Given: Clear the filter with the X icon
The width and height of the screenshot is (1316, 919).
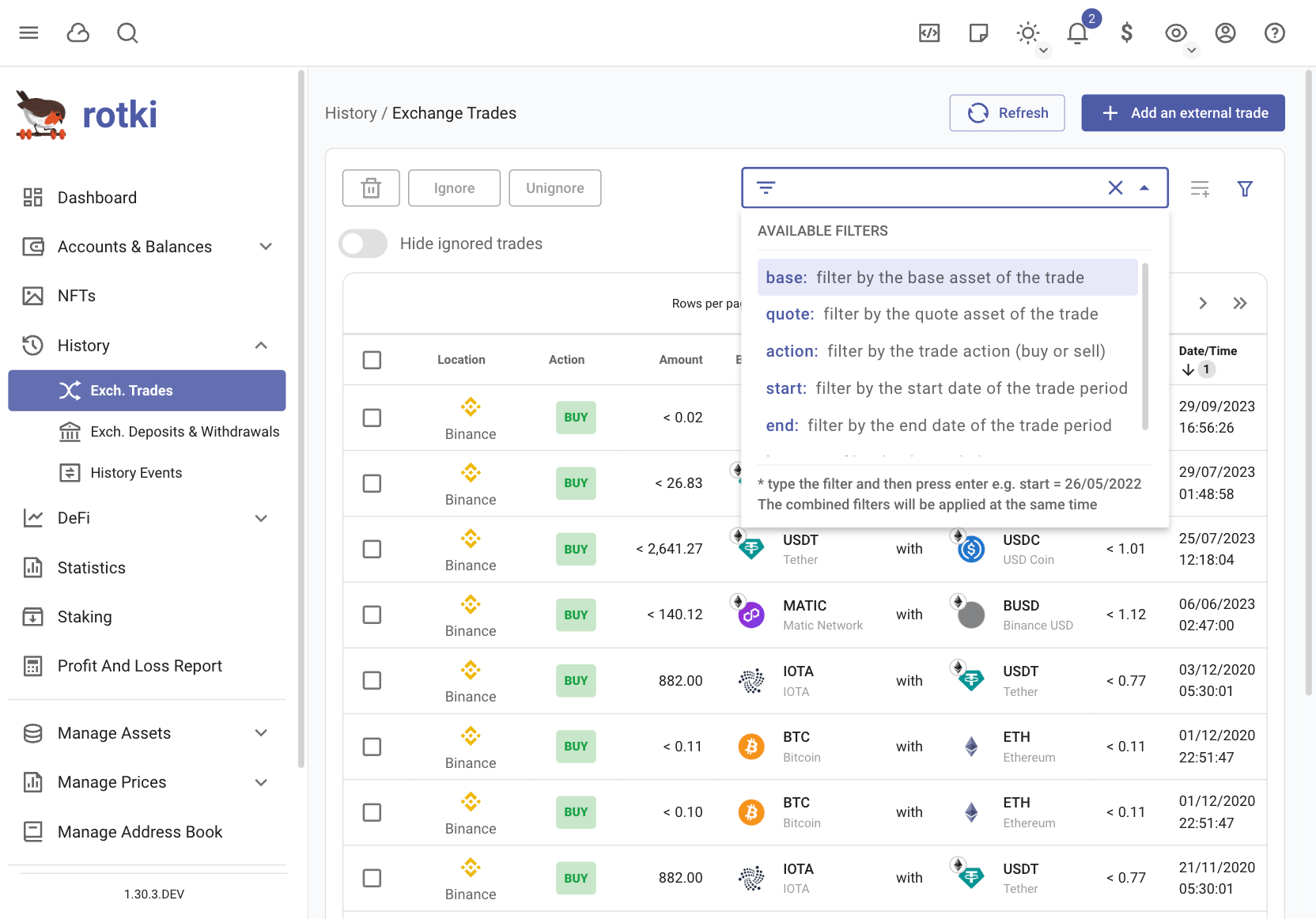Looking at the screenshot, I should (1115, 187).
